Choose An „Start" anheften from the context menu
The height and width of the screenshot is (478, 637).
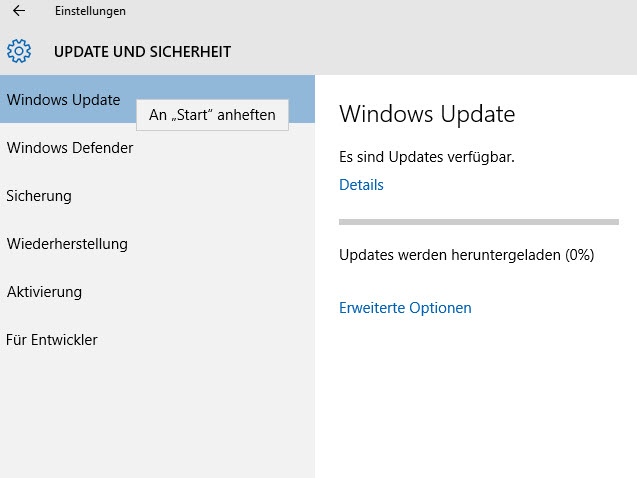pos(212,115)
